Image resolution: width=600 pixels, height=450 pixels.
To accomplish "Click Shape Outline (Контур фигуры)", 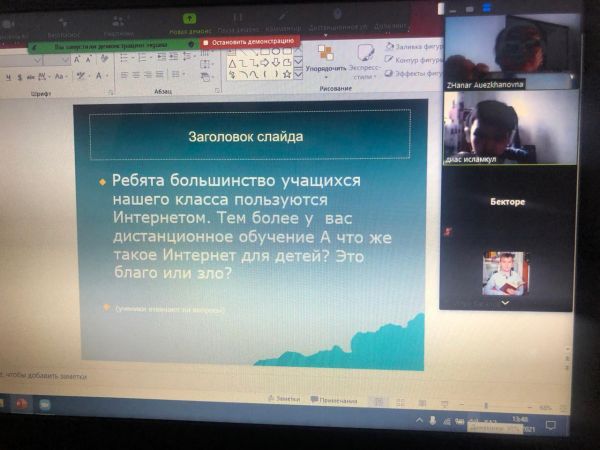I will point(417,59).
